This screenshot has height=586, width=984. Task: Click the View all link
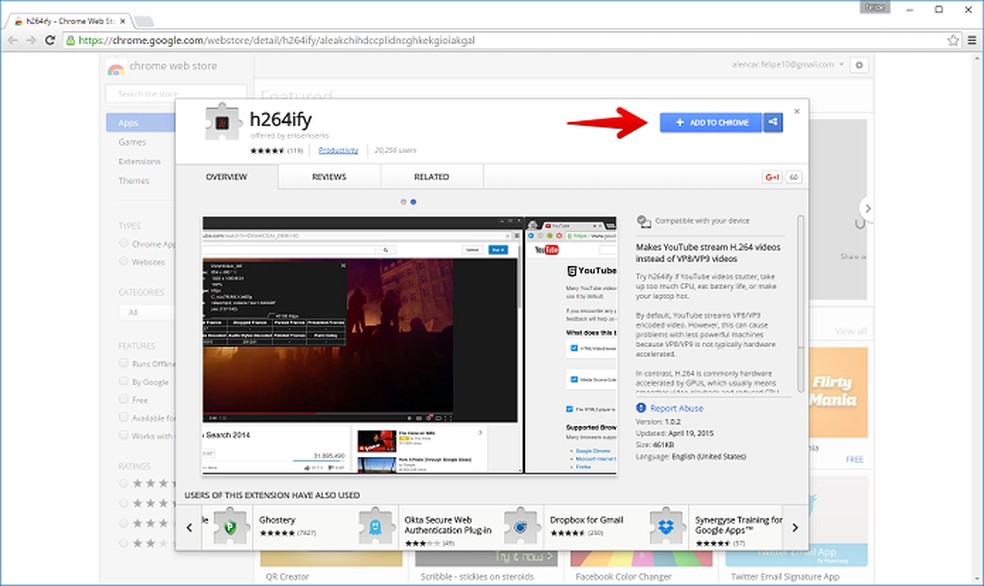click(850, 331)
